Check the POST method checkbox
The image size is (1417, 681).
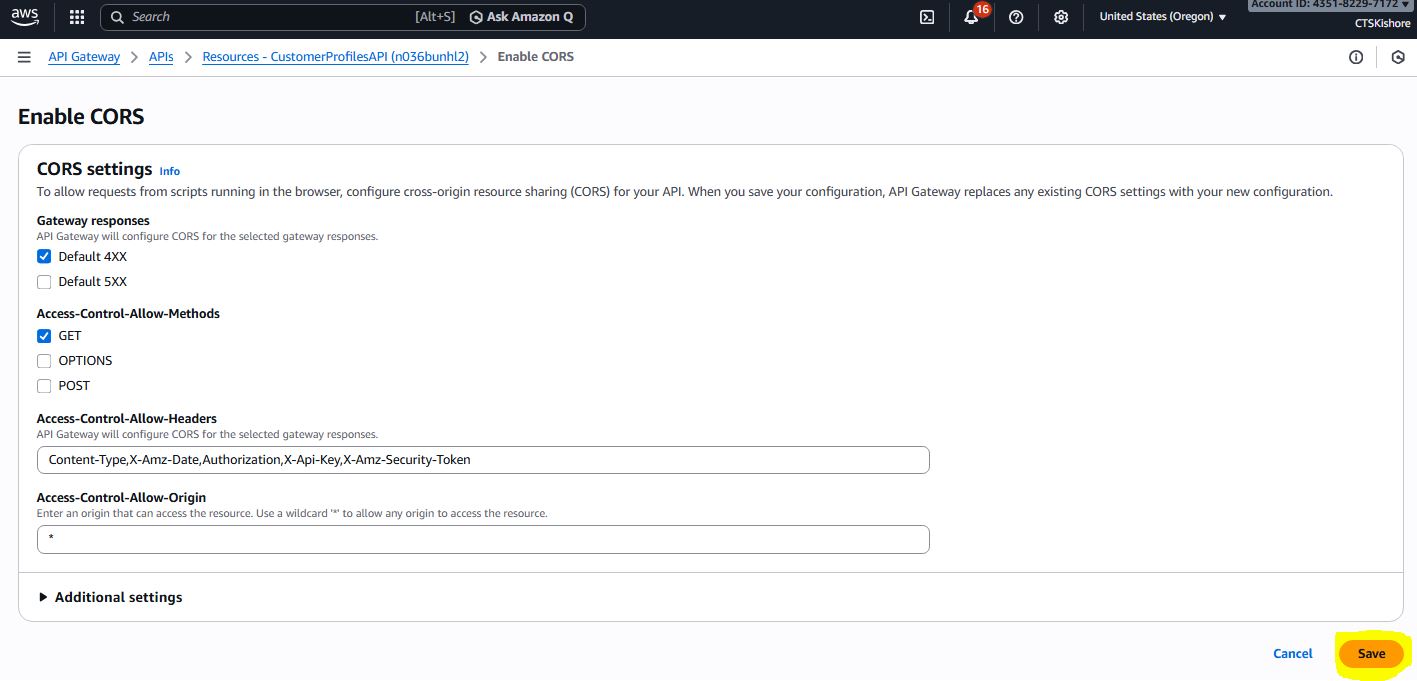[x=44, y=386]
